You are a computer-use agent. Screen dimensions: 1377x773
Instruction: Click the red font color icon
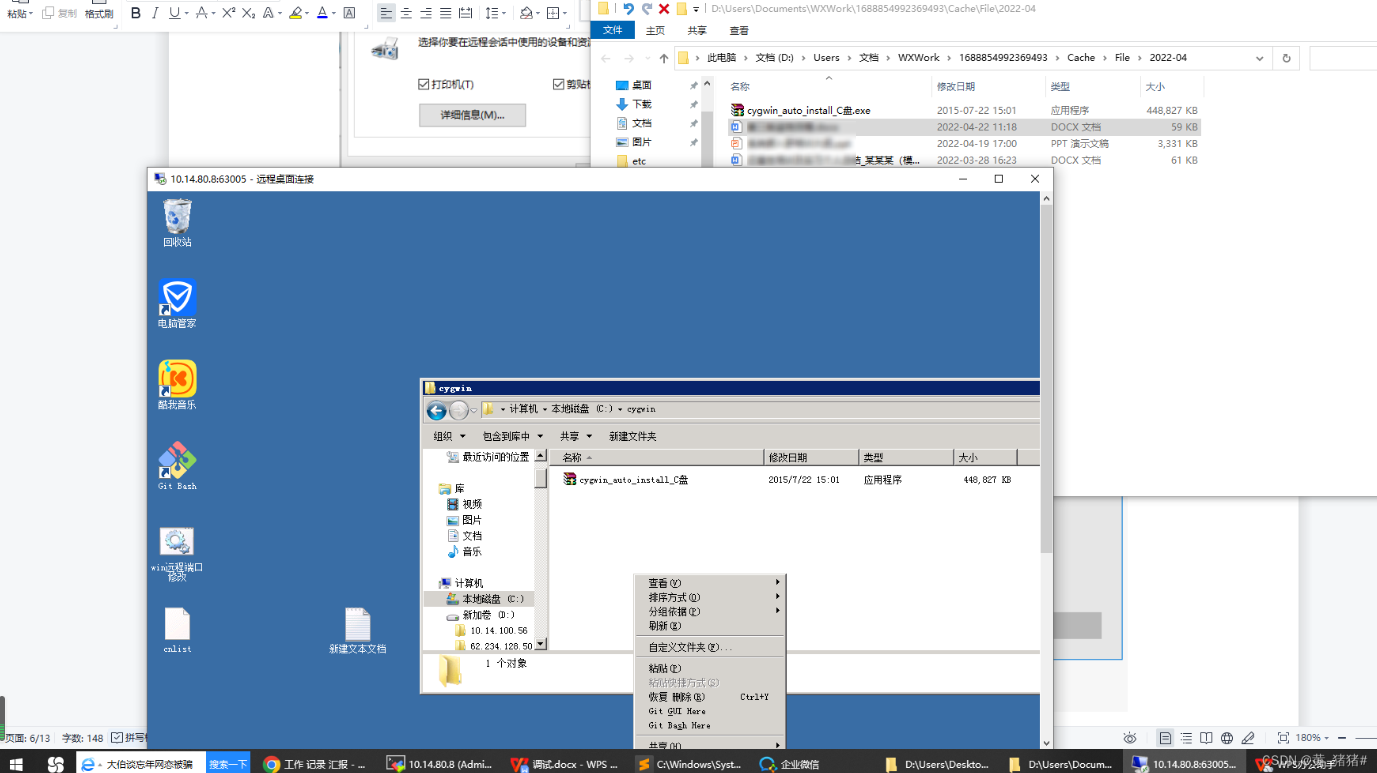322,13
